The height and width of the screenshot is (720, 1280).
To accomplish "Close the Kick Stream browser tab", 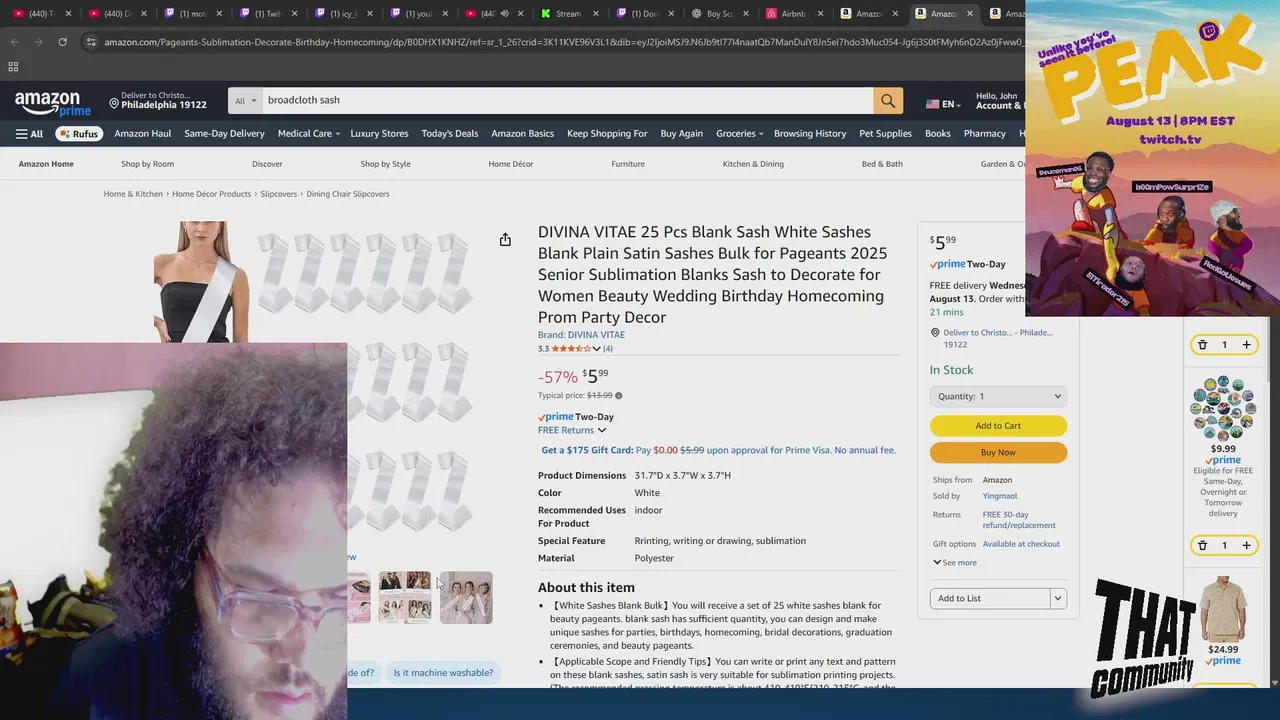I will 595,14.
